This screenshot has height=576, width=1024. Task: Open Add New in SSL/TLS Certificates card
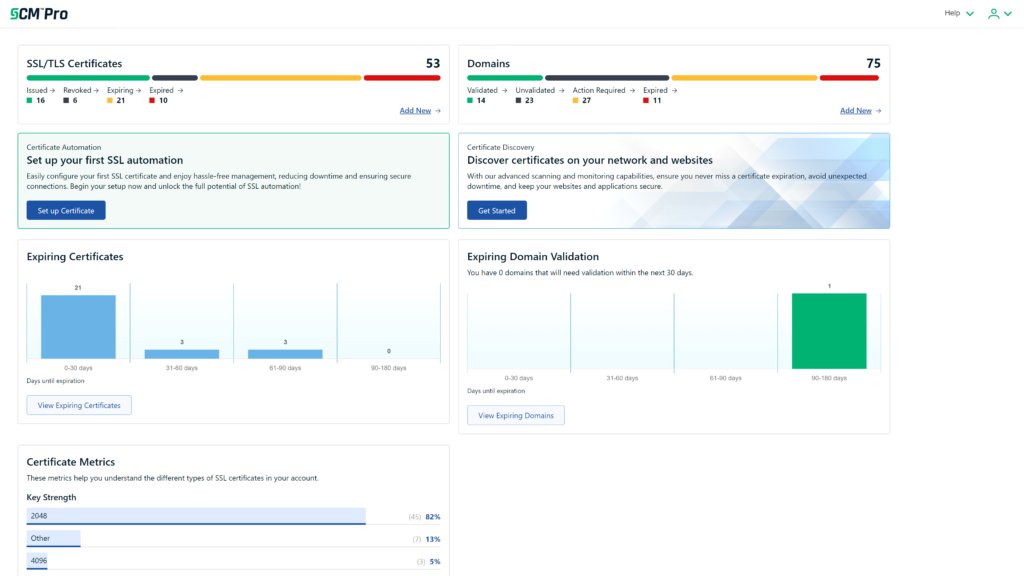(x=417, y=110)
